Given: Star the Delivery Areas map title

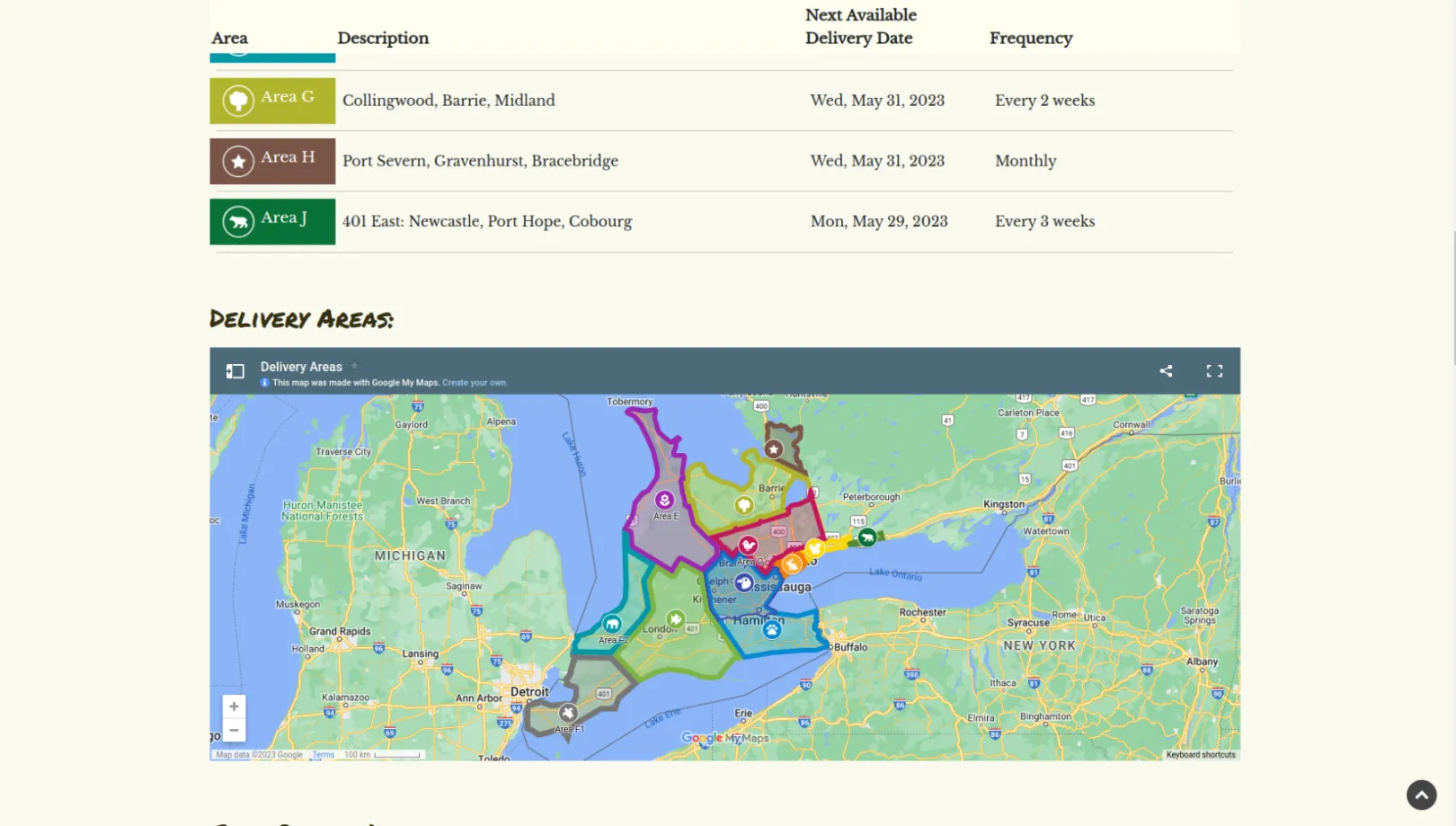Looking at the screenshot, I should [354, 366].
